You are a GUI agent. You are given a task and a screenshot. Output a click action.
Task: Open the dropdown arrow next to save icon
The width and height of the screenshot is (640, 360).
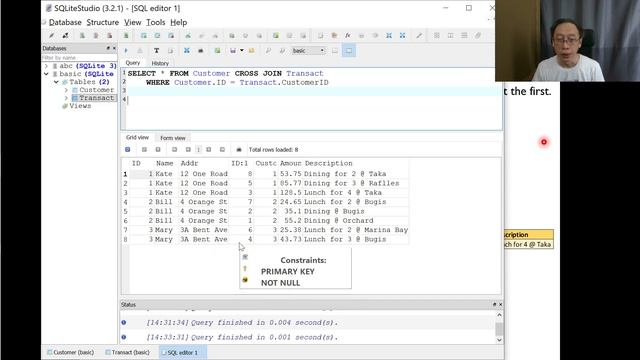click(x=242, y=51)
